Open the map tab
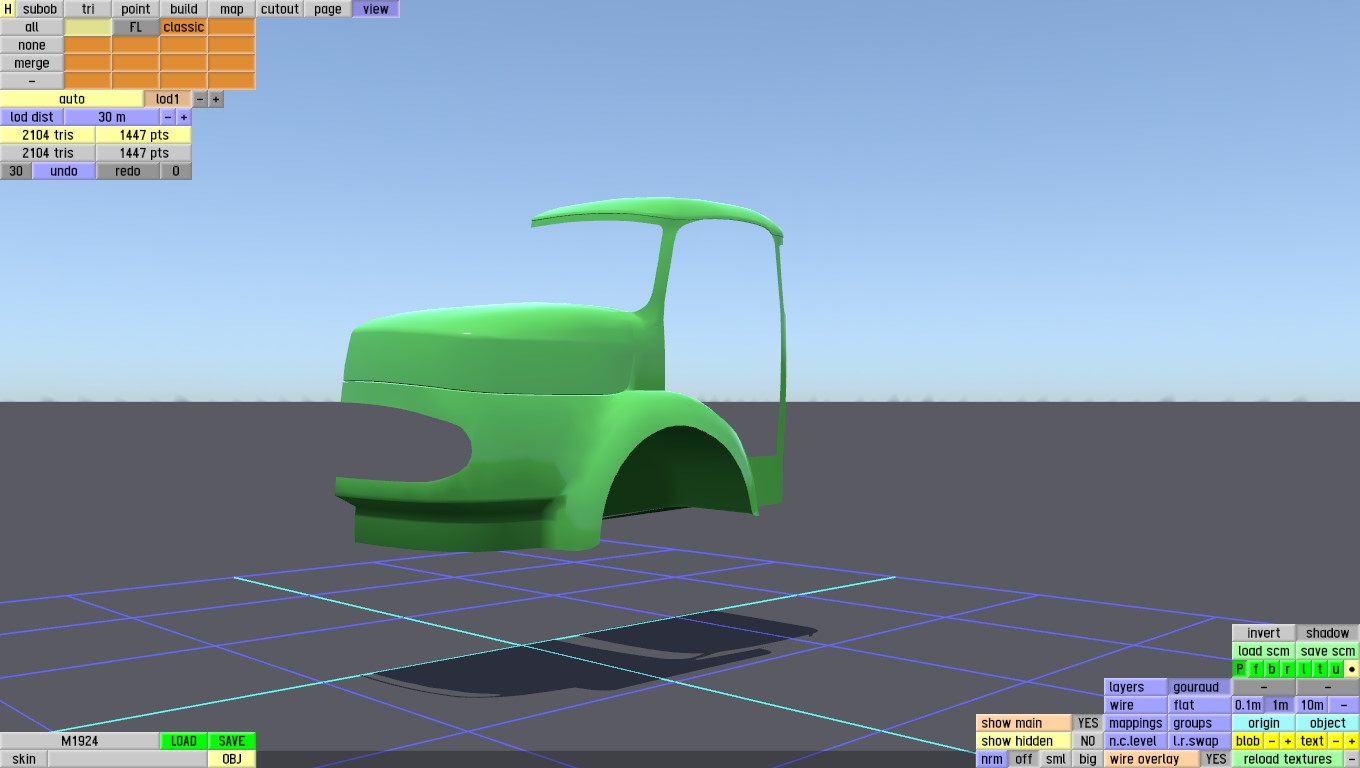Image resolution: width=1360 pixels, height=768 pixels. tap(232, 9)
